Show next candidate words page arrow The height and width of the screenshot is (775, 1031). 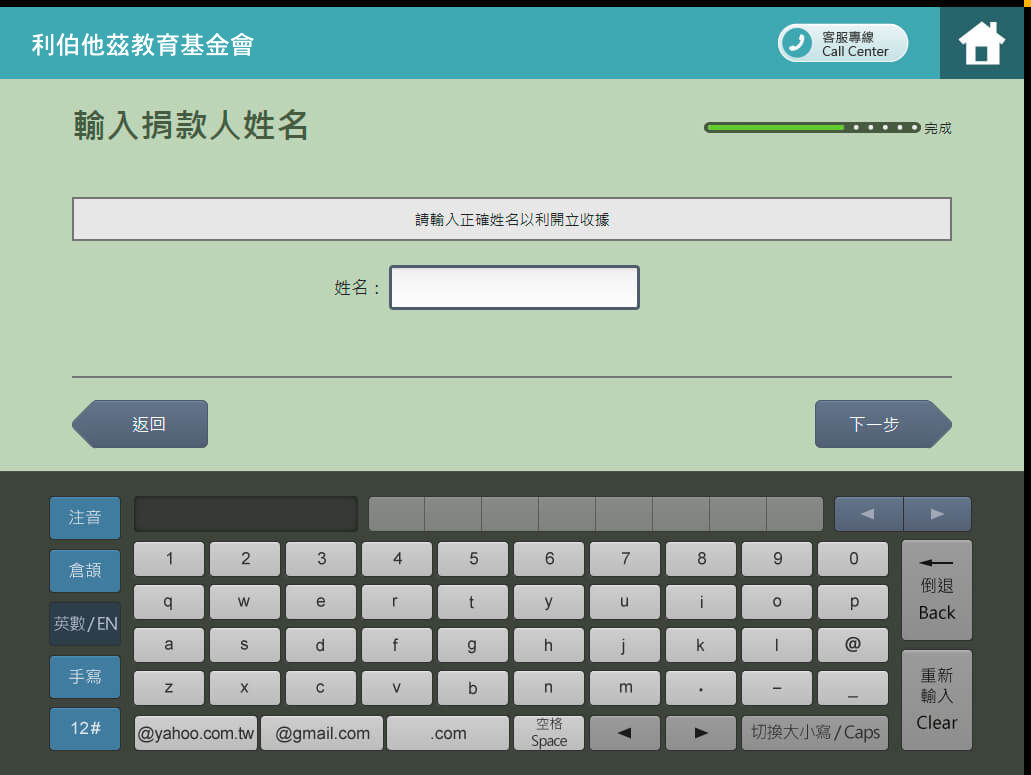tap(937, 514)
